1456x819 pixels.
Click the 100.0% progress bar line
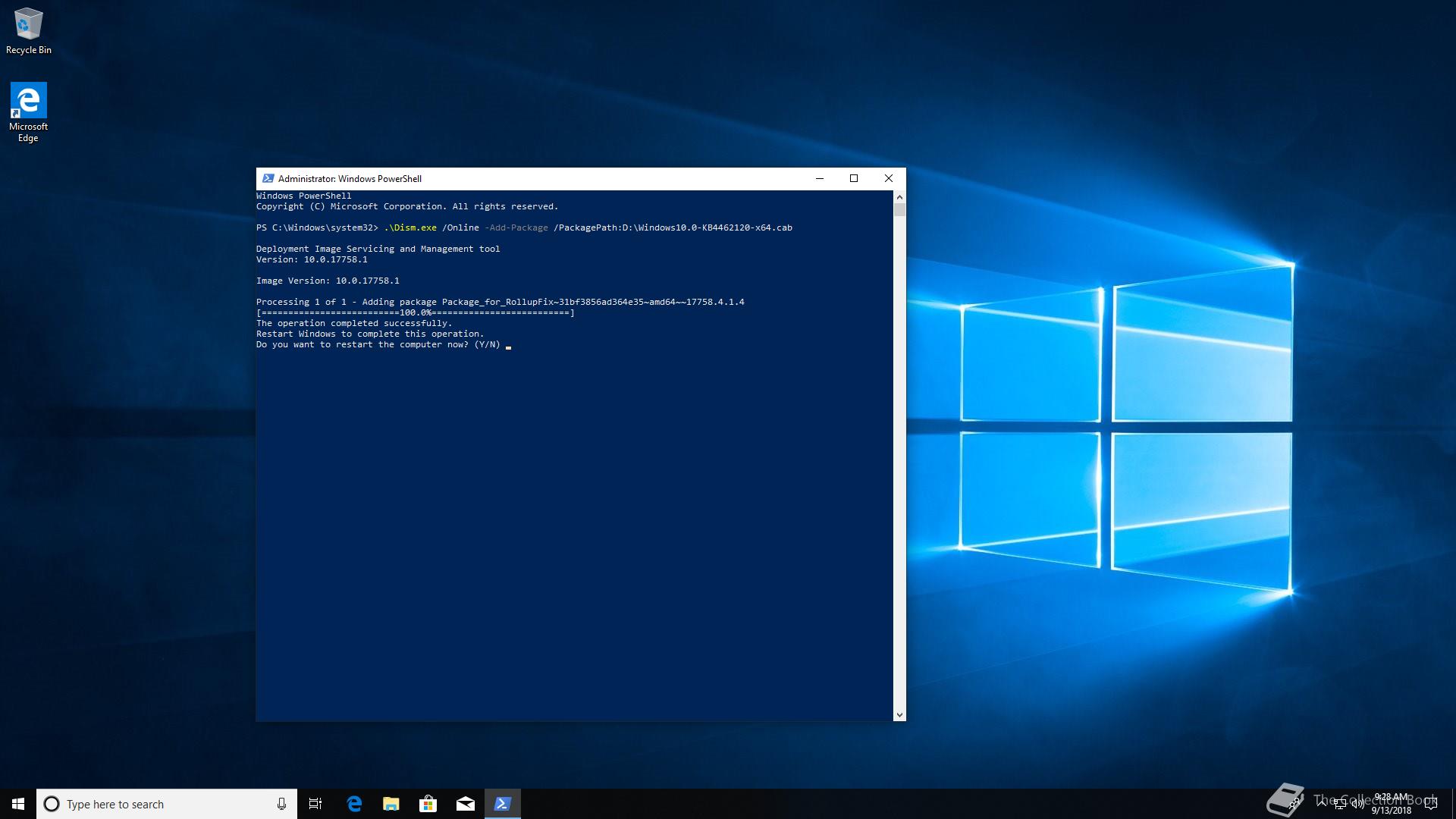click(x=416, y=313)
